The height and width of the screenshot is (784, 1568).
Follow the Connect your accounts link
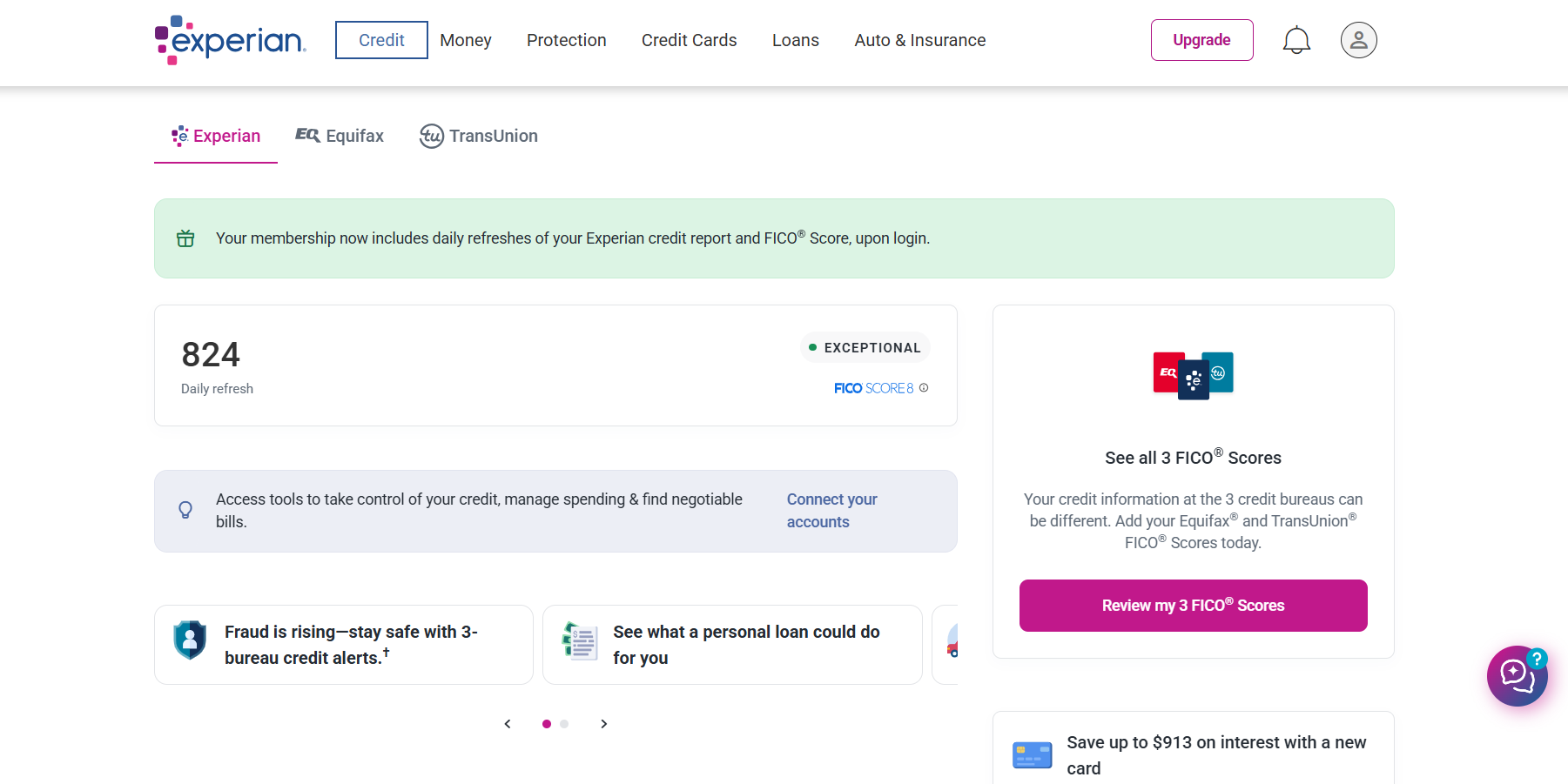point(831,511)
